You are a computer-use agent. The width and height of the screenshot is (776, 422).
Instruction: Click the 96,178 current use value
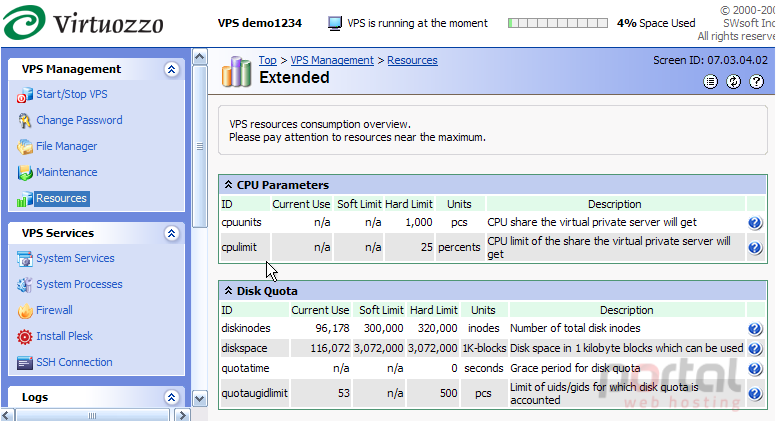(x=332, y=328)
